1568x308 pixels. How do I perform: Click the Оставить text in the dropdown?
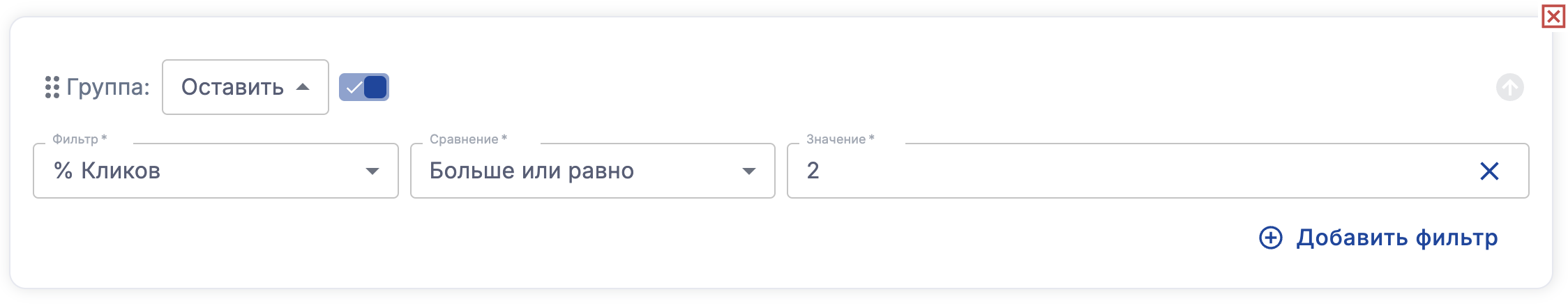232,87
